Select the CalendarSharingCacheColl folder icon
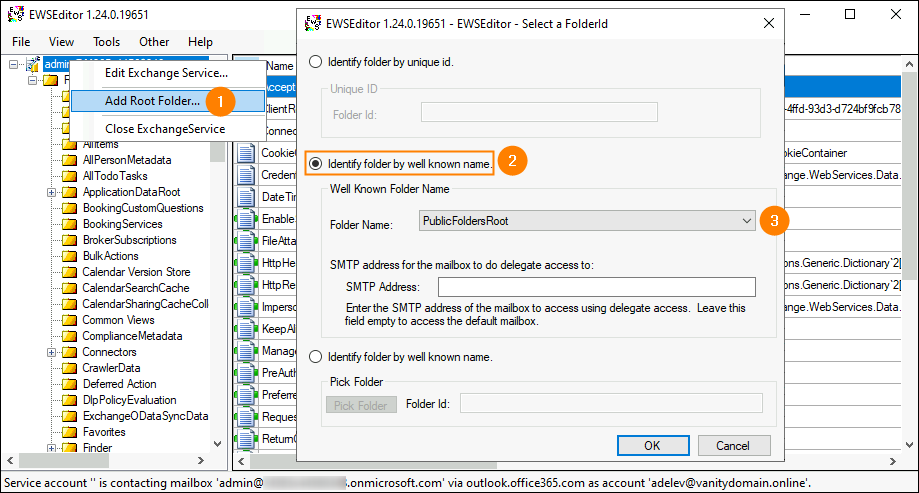Viewport: 919px width, 493px height. [x=69, y=304]
